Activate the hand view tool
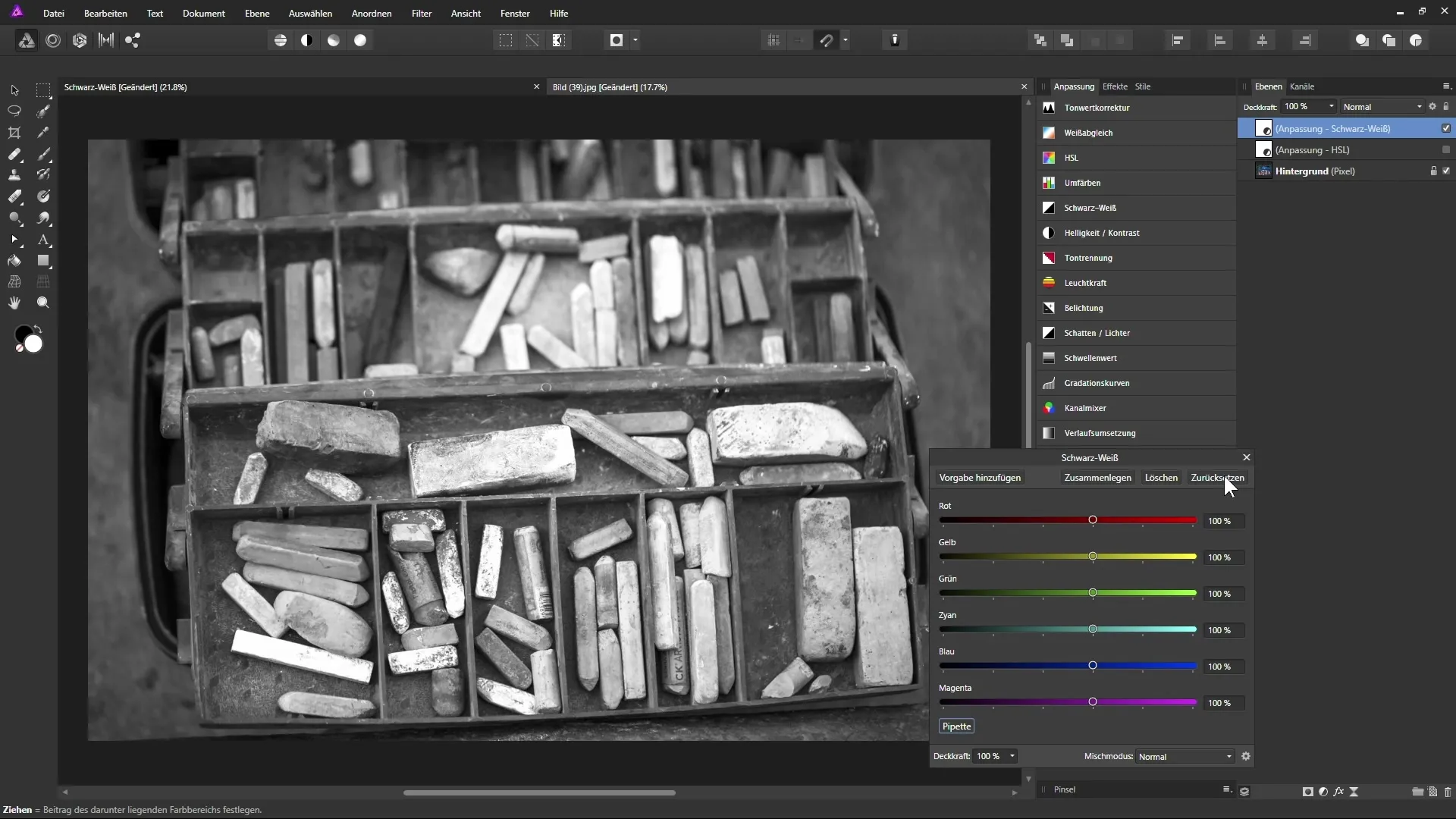 (14, 303)
